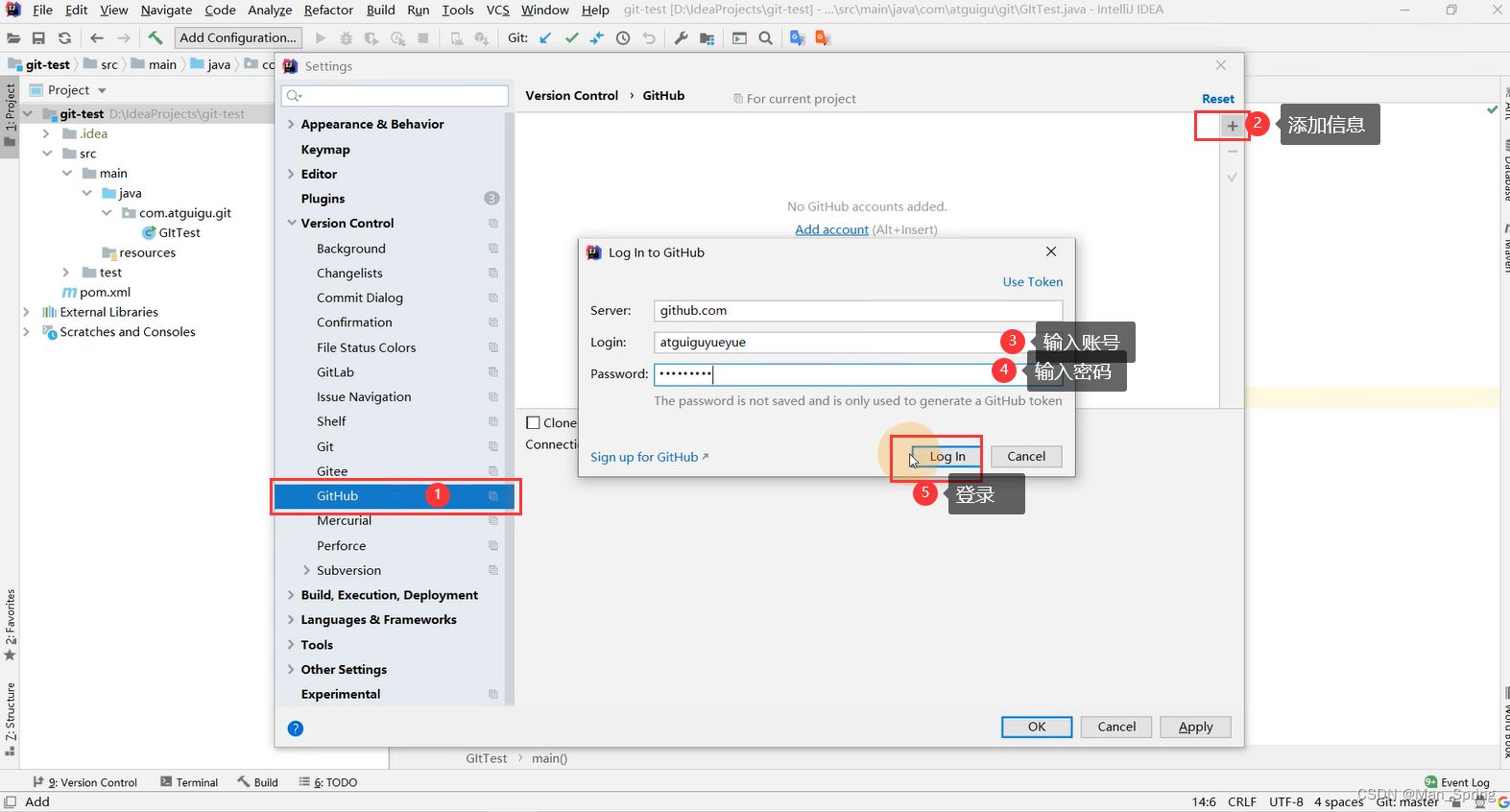Open the Add Configuration dropdown
The width and height of the screenshot is (1510, 812).
click(239, 38)
